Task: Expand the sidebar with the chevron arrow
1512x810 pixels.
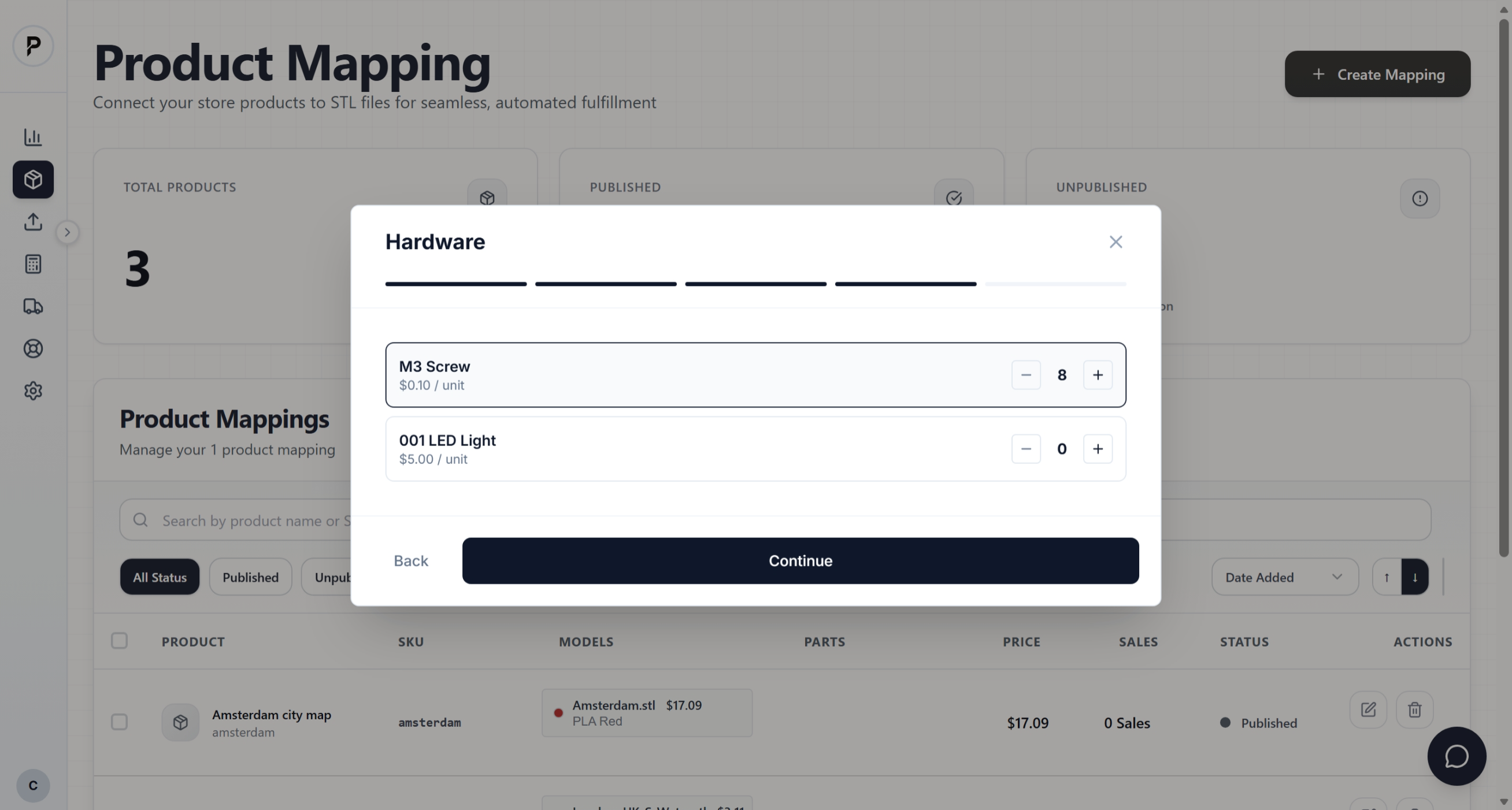Action: (68, 232)
